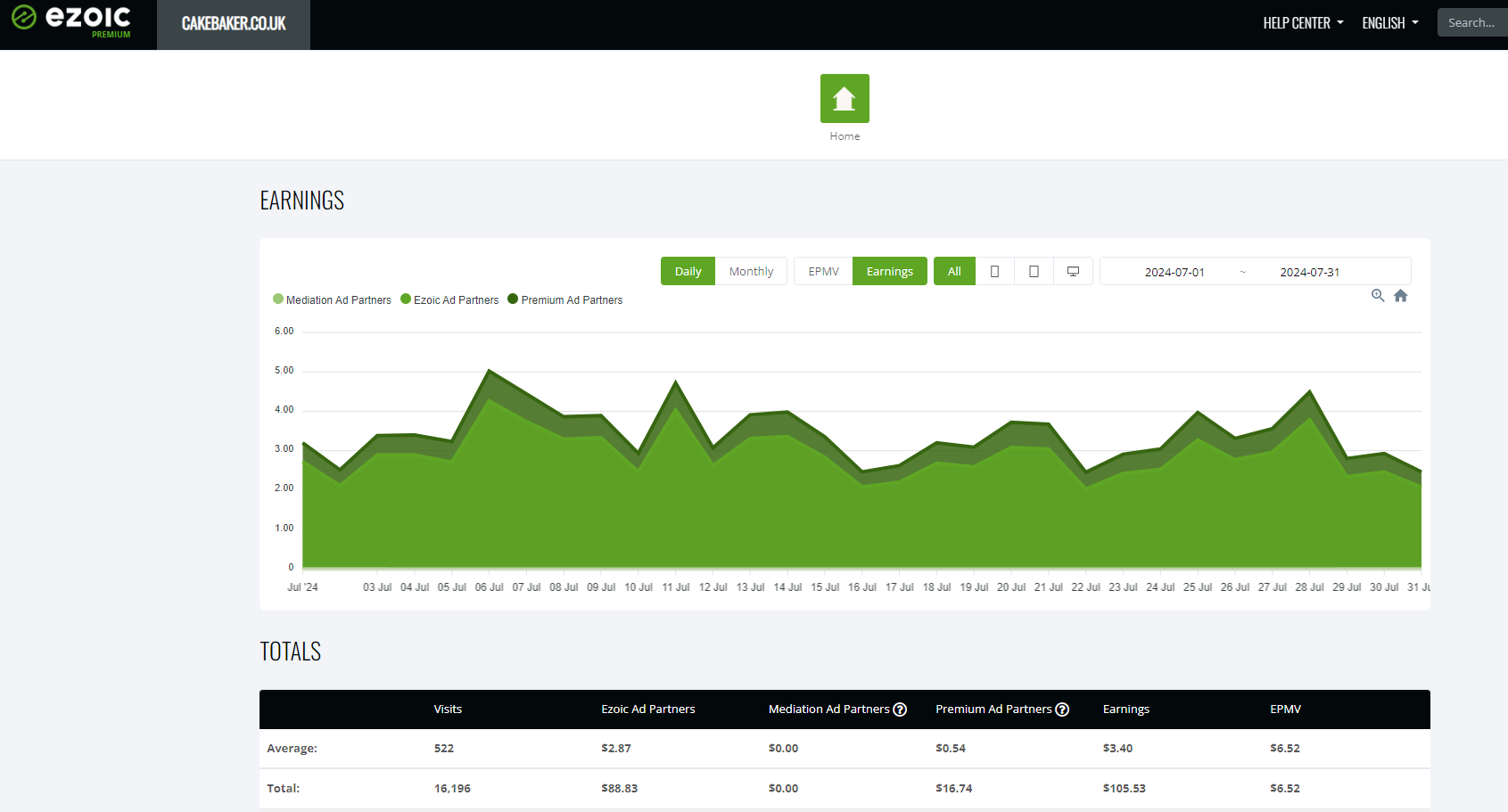Filter earnings by tablet device icon

[1034, 271]
